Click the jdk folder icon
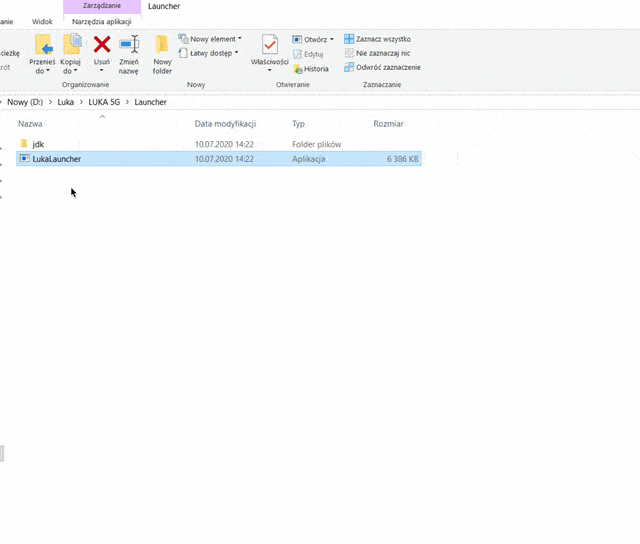 (x=24, y=144)
